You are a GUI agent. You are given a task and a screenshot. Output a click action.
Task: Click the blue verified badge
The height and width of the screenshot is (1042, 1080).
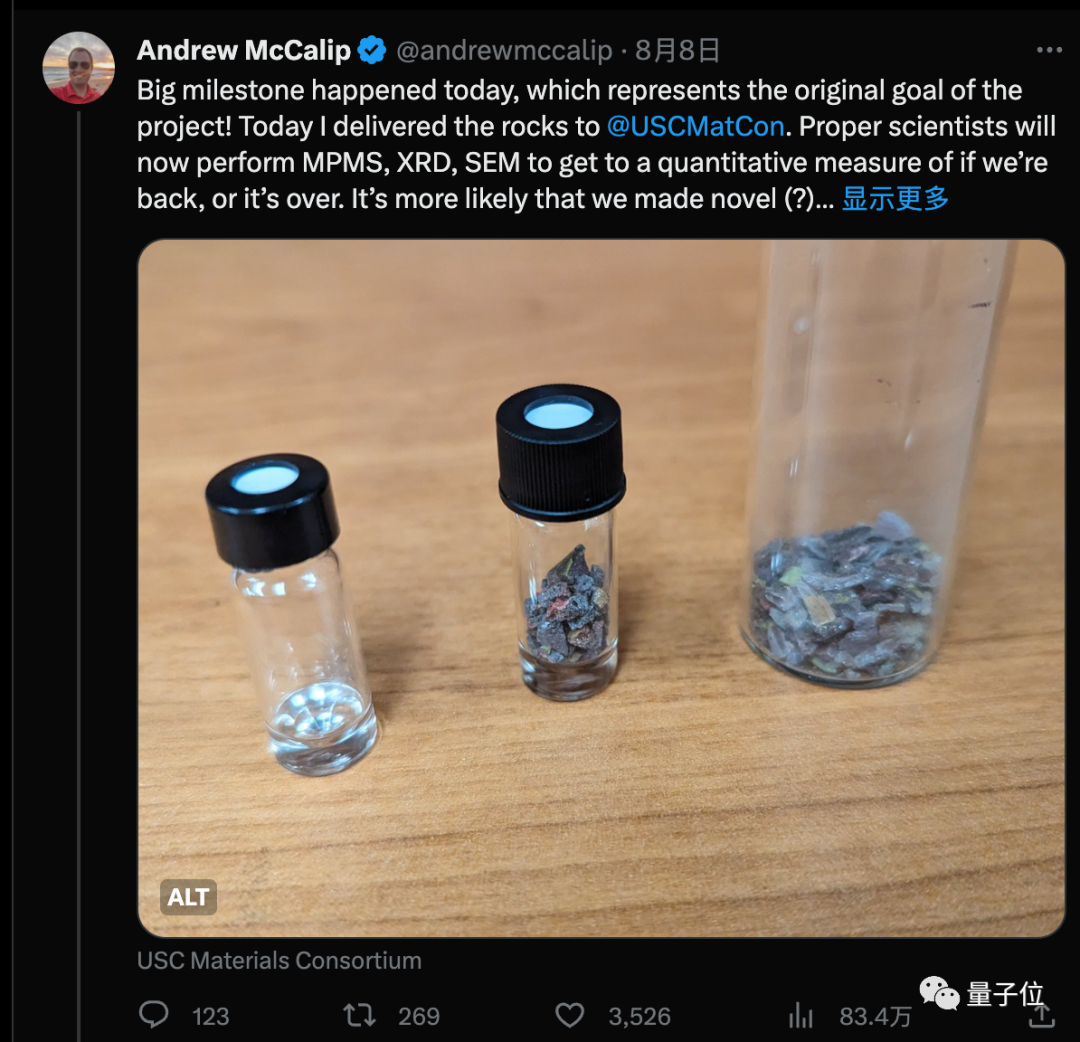click(372, 50)
